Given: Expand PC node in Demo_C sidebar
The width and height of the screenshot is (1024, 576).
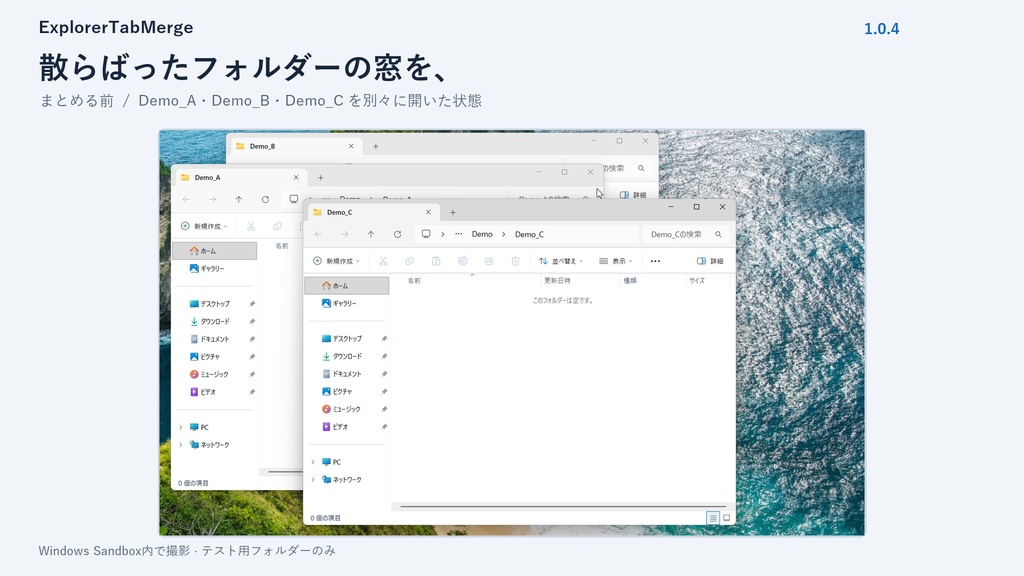Looking at the screenshot, I should 313,462.
